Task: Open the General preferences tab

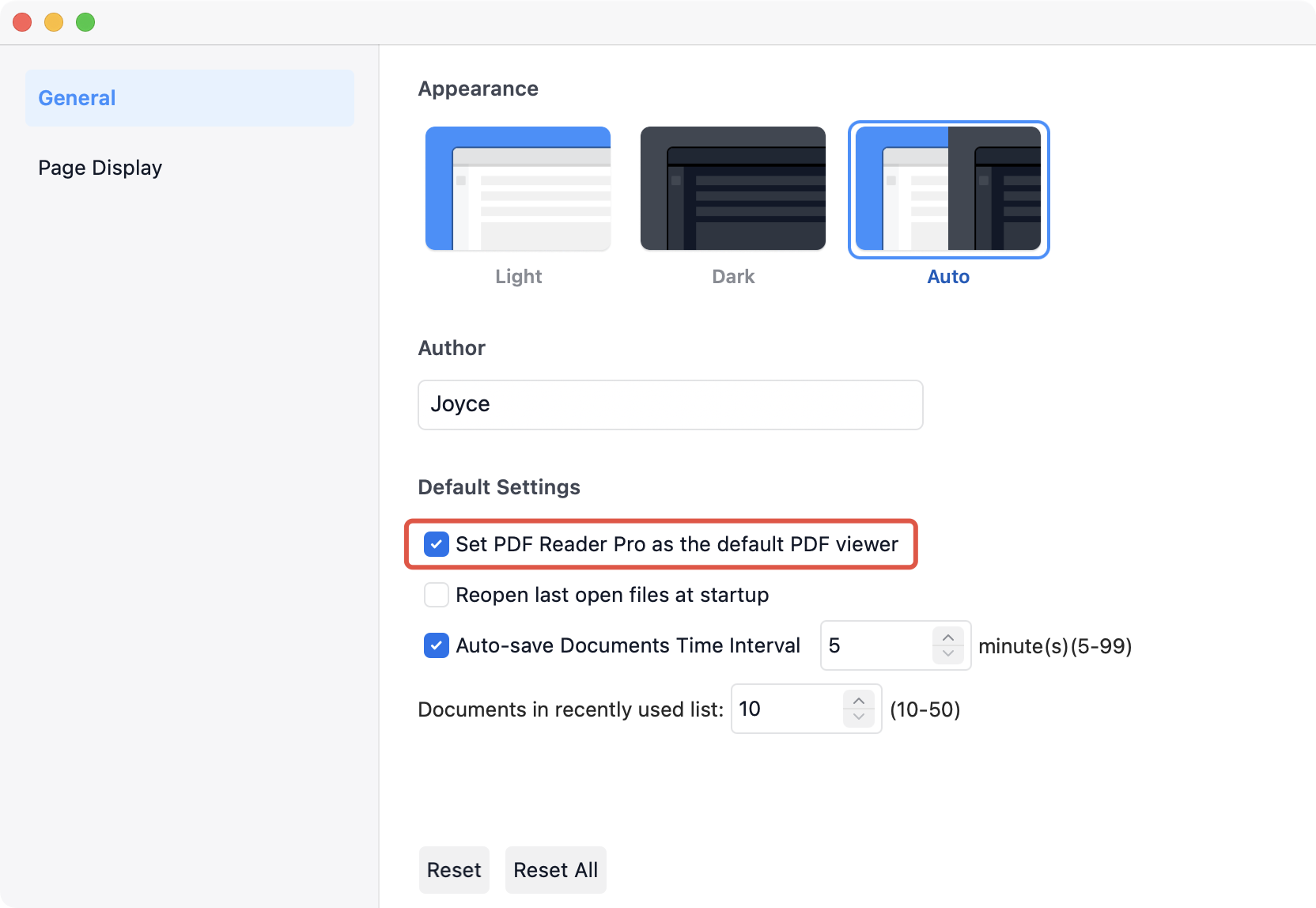Action: (190, 98)
